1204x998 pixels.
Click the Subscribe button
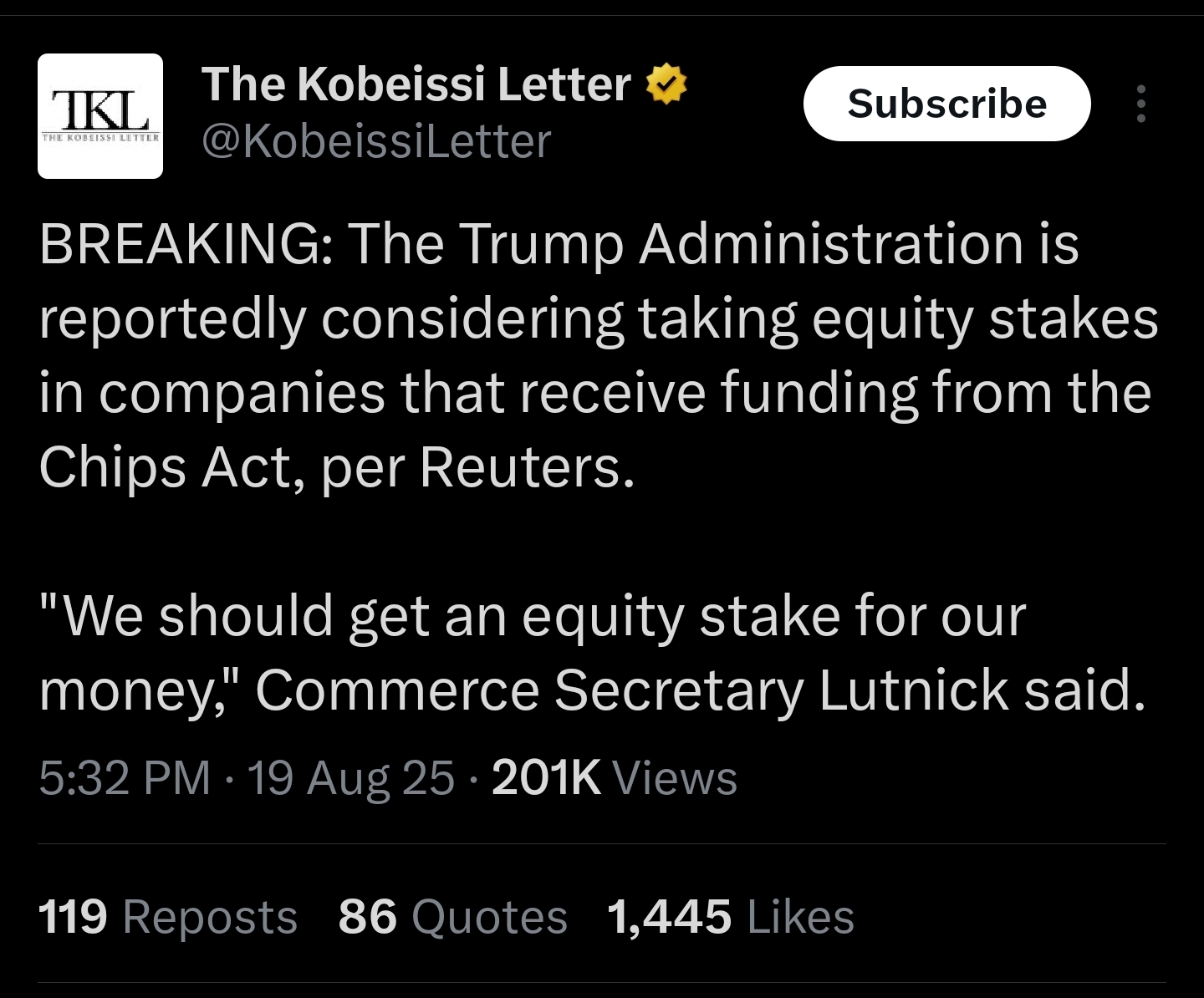tap(947, 104)
